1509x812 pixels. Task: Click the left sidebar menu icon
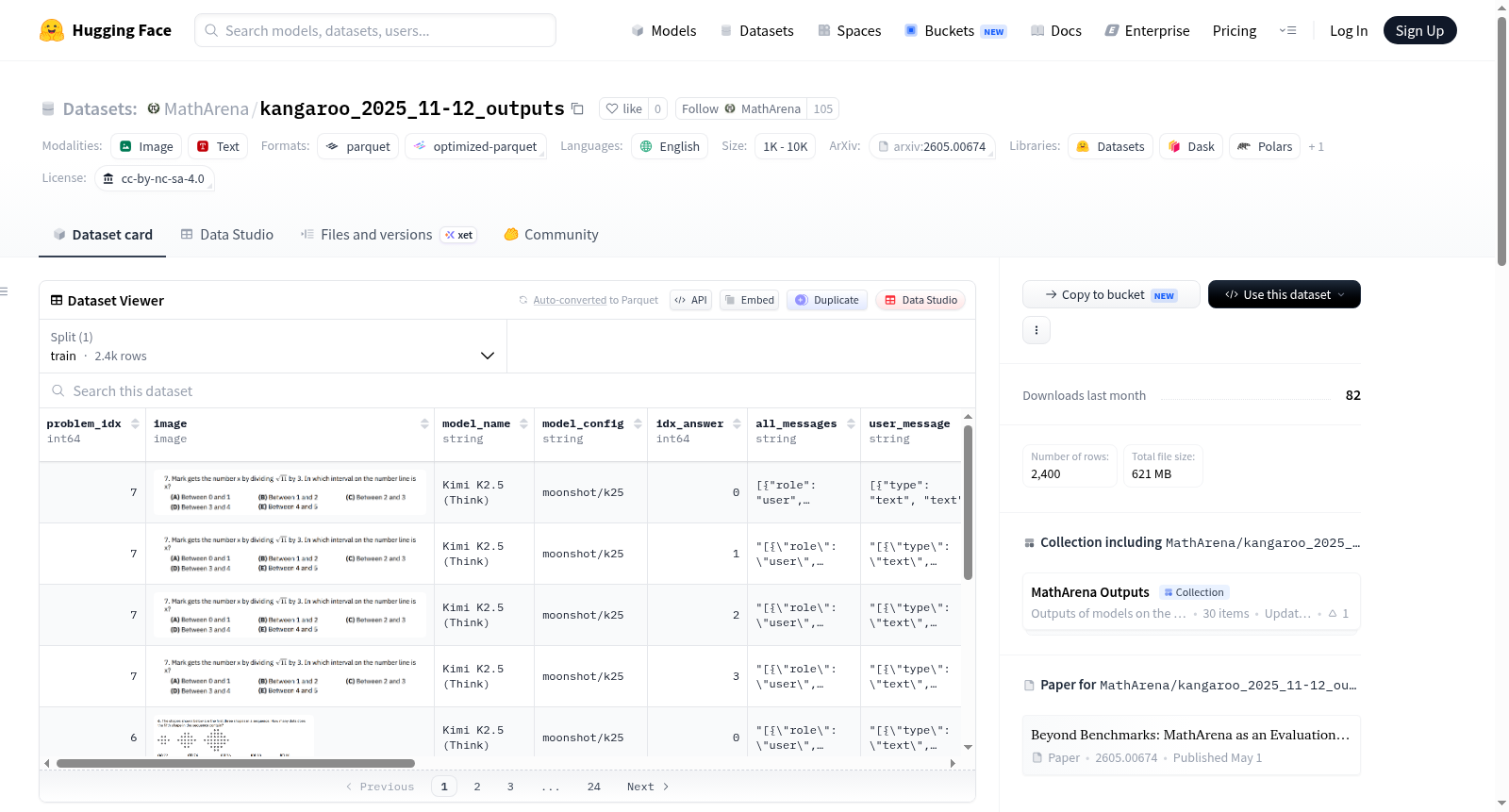tap(4, 291)
